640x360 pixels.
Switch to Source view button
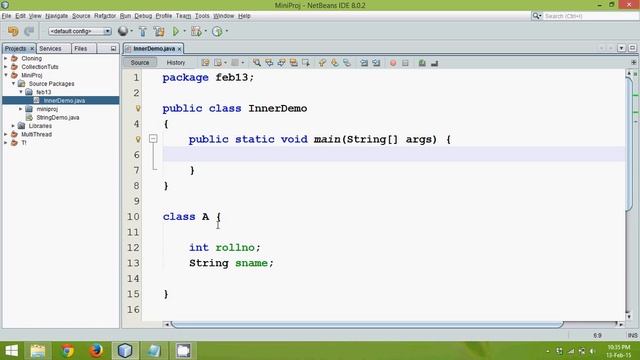click(140, 62)
